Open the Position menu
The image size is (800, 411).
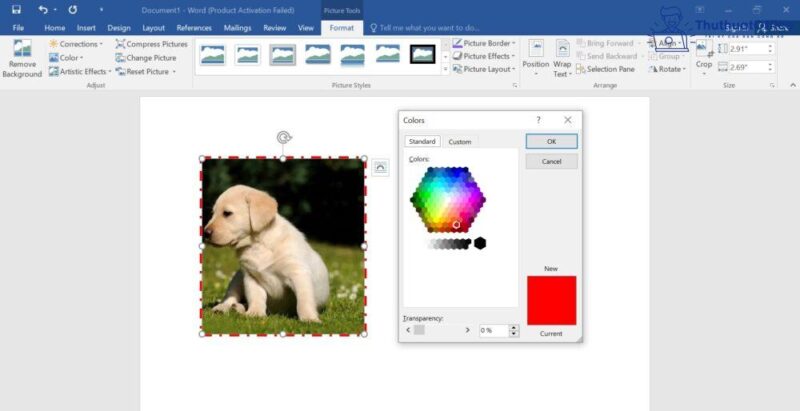click(536, 59)
